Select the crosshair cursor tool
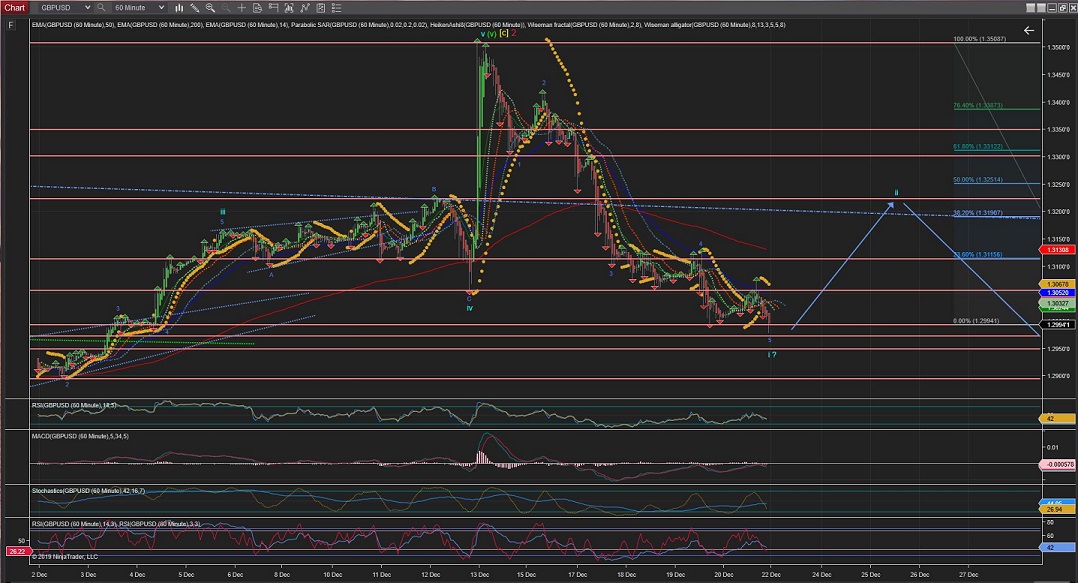Screen dimensions: 1078x583 241,8
